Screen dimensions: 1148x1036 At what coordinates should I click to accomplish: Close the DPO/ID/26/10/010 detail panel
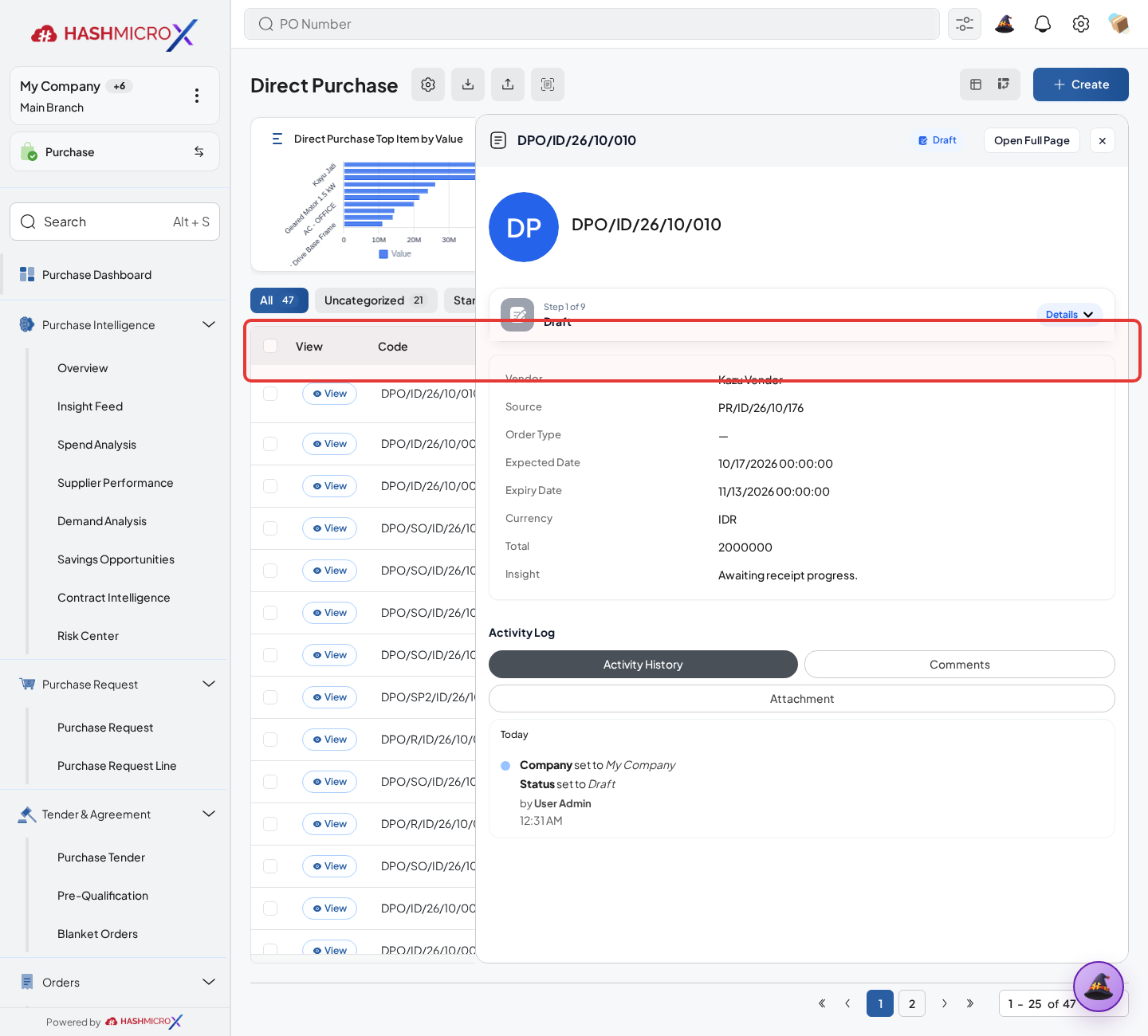pyautogui.click(x=1103, y=140)
